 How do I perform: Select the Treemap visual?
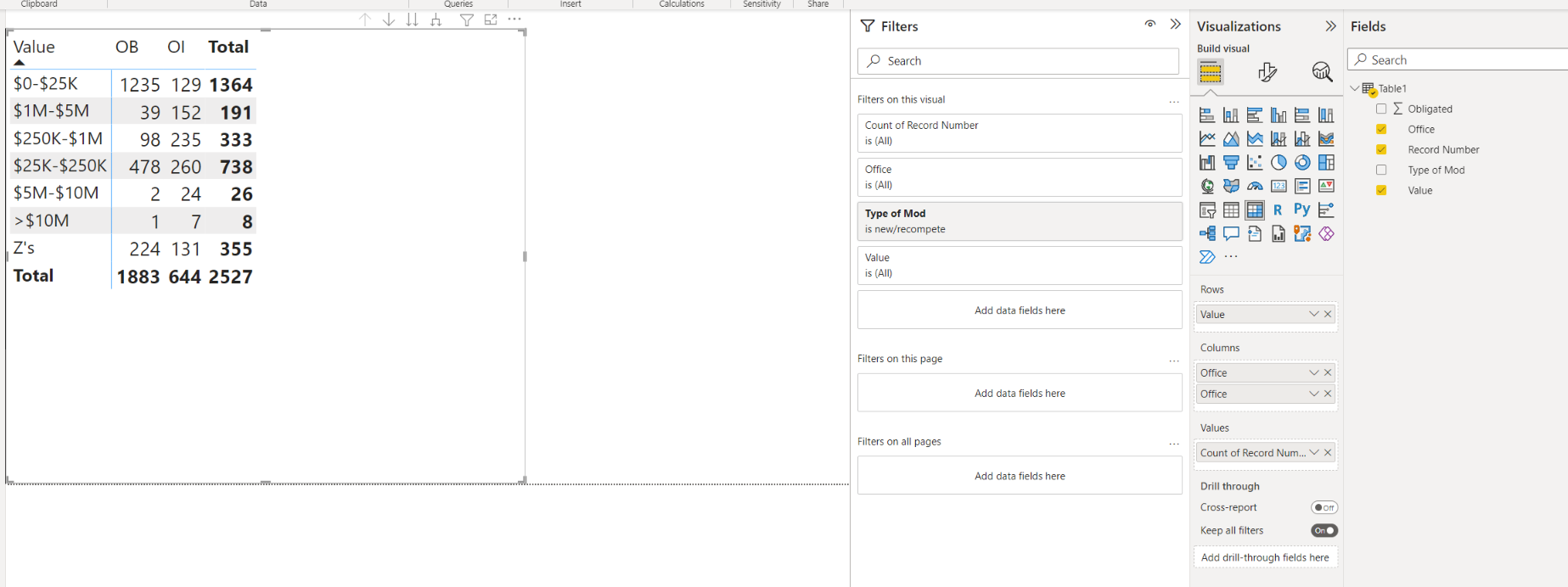[x=1326, y=163]
